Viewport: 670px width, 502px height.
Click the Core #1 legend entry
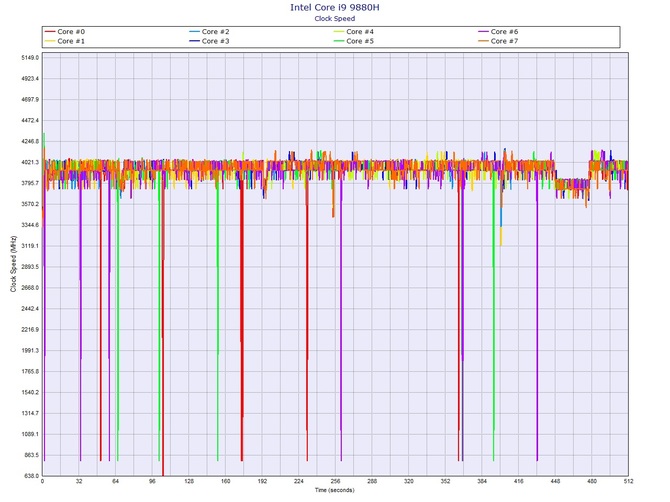pos(65,41)
